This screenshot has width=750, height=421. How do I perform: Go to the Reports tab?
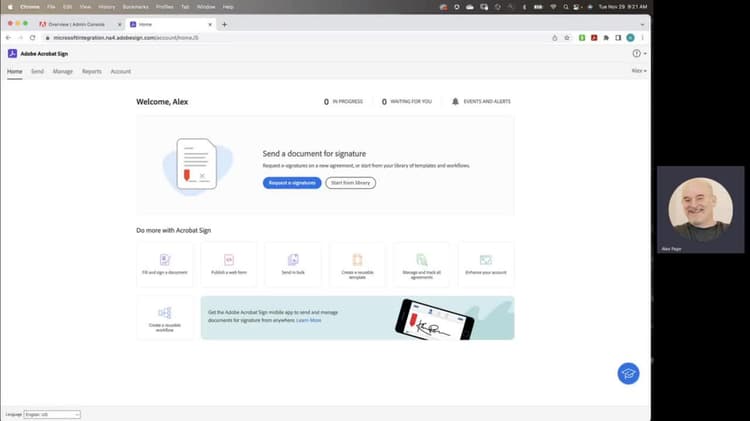(92, 71)
